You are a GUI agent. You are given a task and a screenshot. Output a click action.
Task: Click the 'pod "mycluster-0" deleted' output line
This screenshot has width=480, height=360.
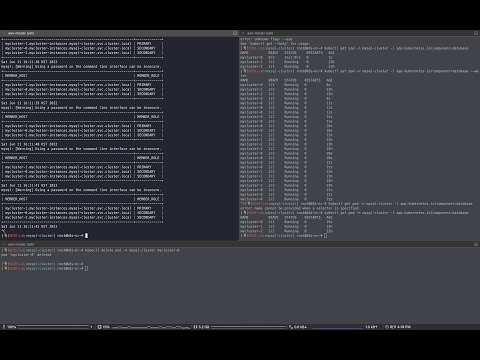click(x=26, y=255)
